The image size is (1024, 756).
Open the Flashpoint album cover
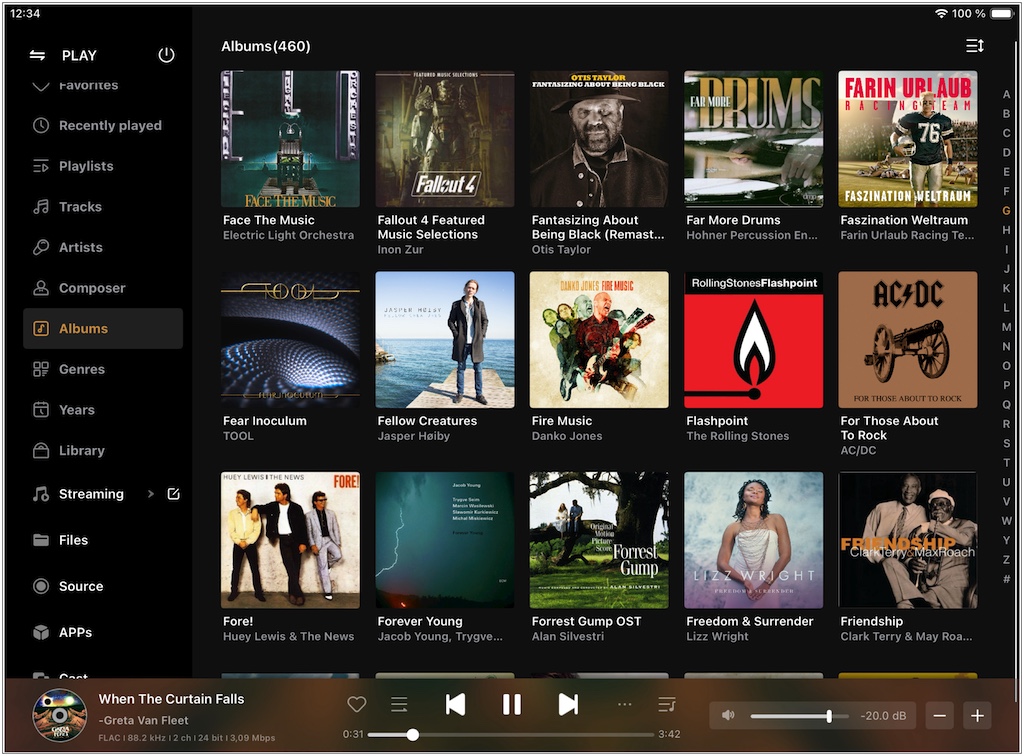click(754, 339)
